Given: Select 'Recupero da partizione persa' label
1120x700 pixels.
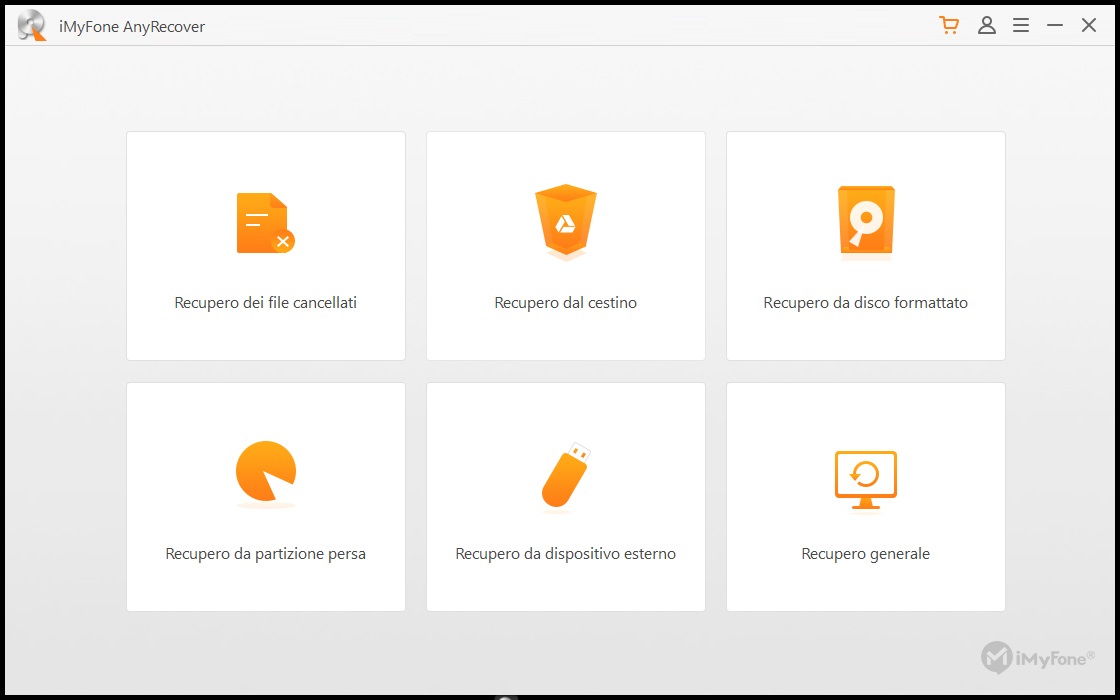Looking at the screenshot, I should (x=266, y=554).
